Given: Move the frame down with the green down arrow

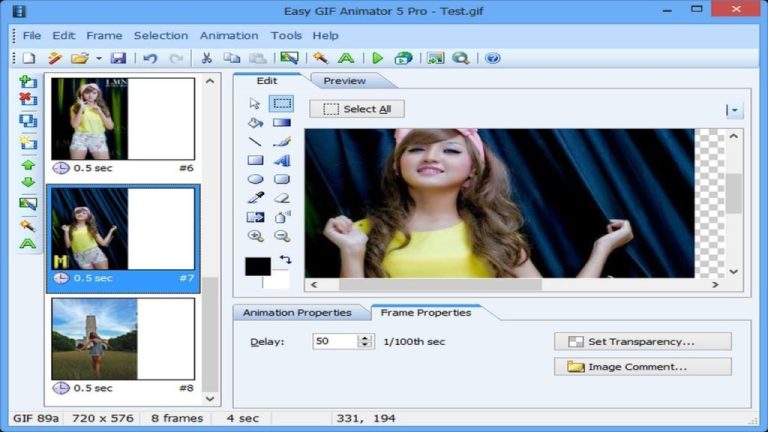Looking at the screenshot, I should tap(28, 182).
